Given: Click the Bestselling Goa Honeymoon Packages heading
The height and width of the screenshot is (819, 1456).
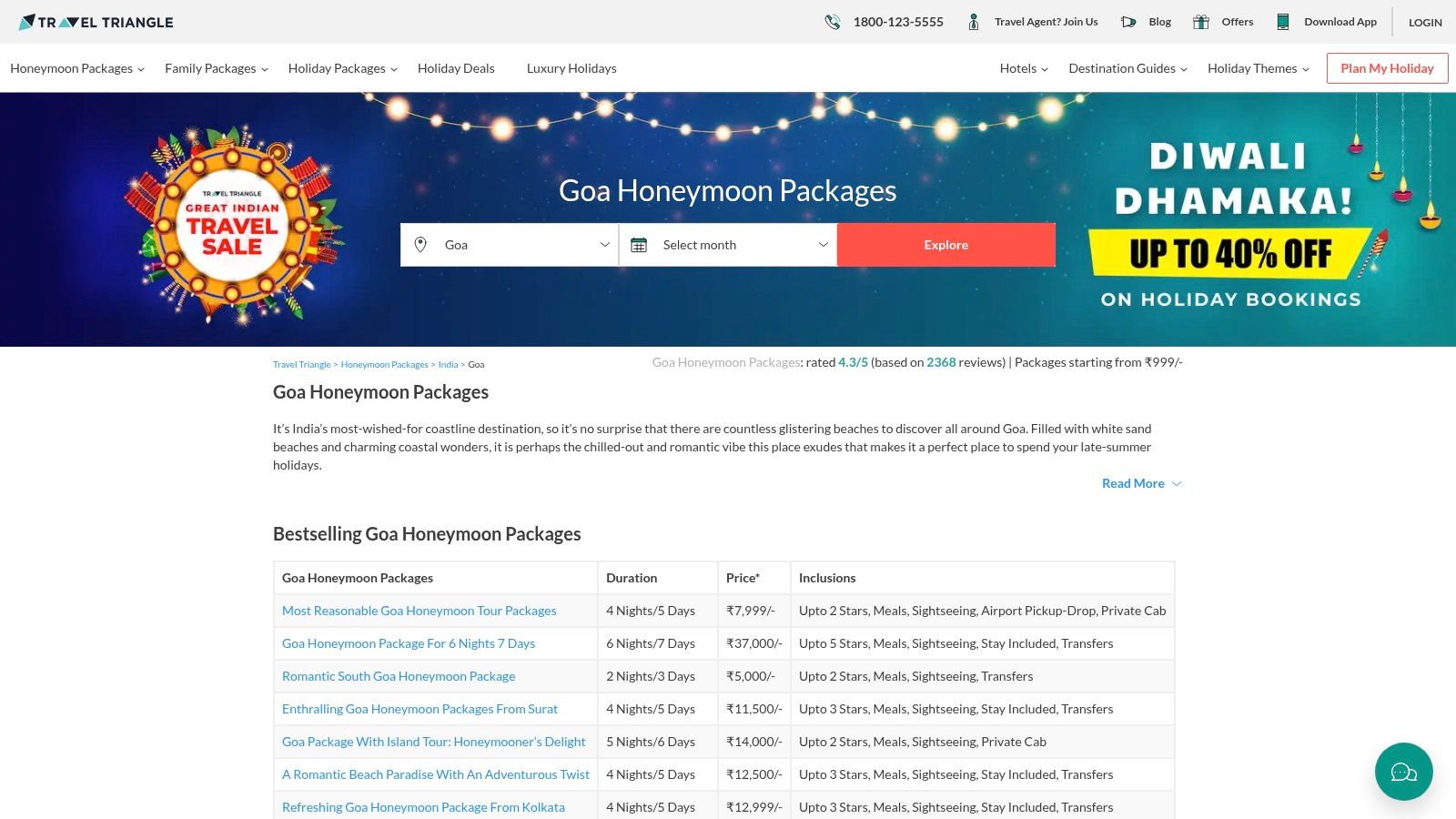Looking at the screenshot, I should pos(427,534).
